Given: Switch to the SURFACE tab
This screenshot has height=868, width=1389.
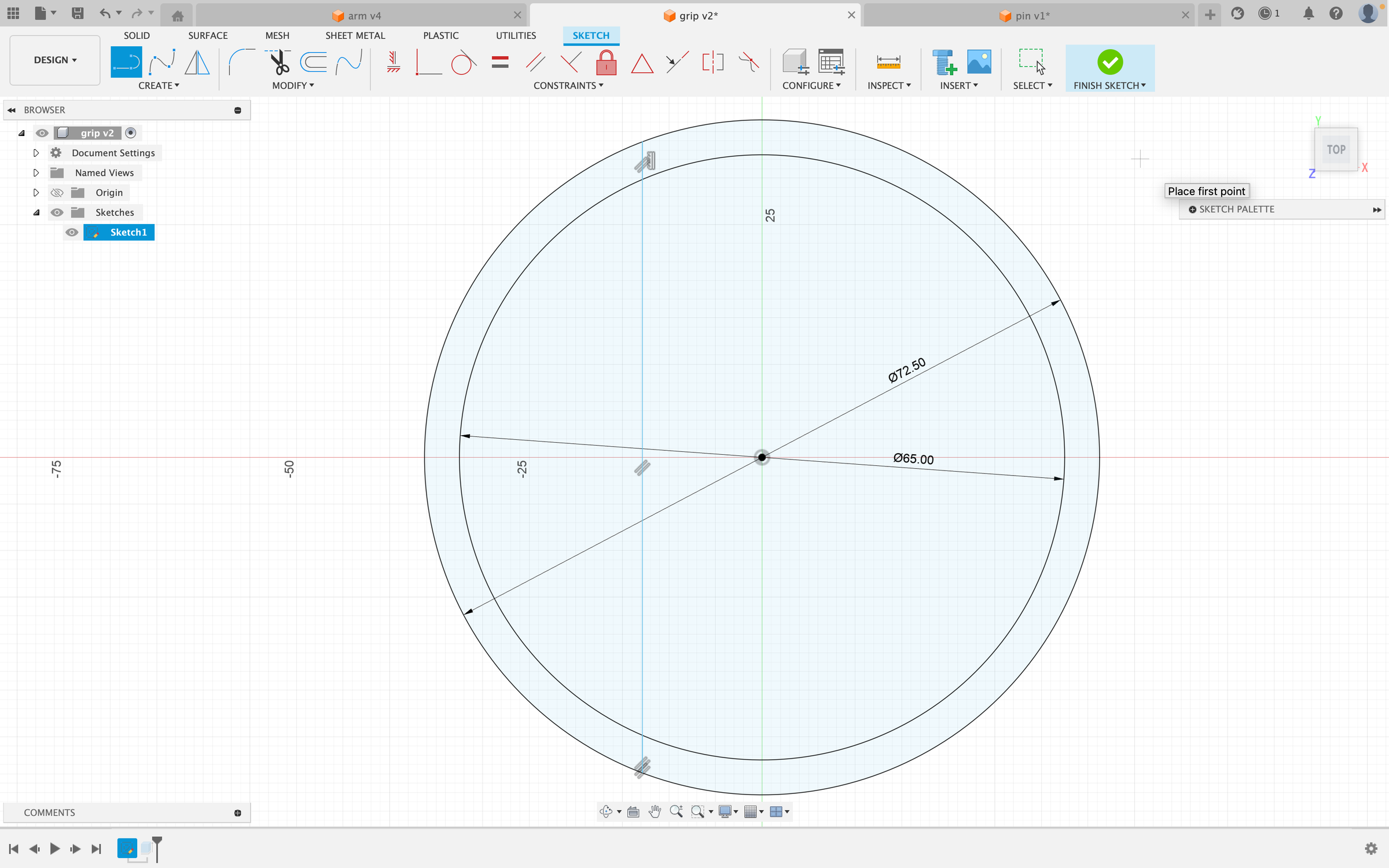Looking at the screenshot, I should click(x=208, y=35).
